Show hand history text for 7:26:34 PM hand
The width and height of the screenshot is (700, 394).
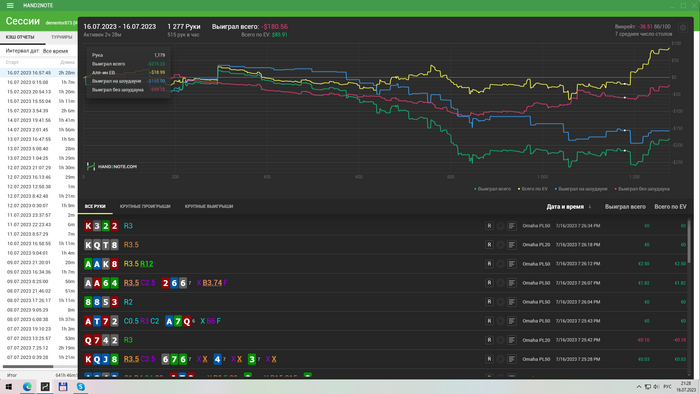pos(512,226)
